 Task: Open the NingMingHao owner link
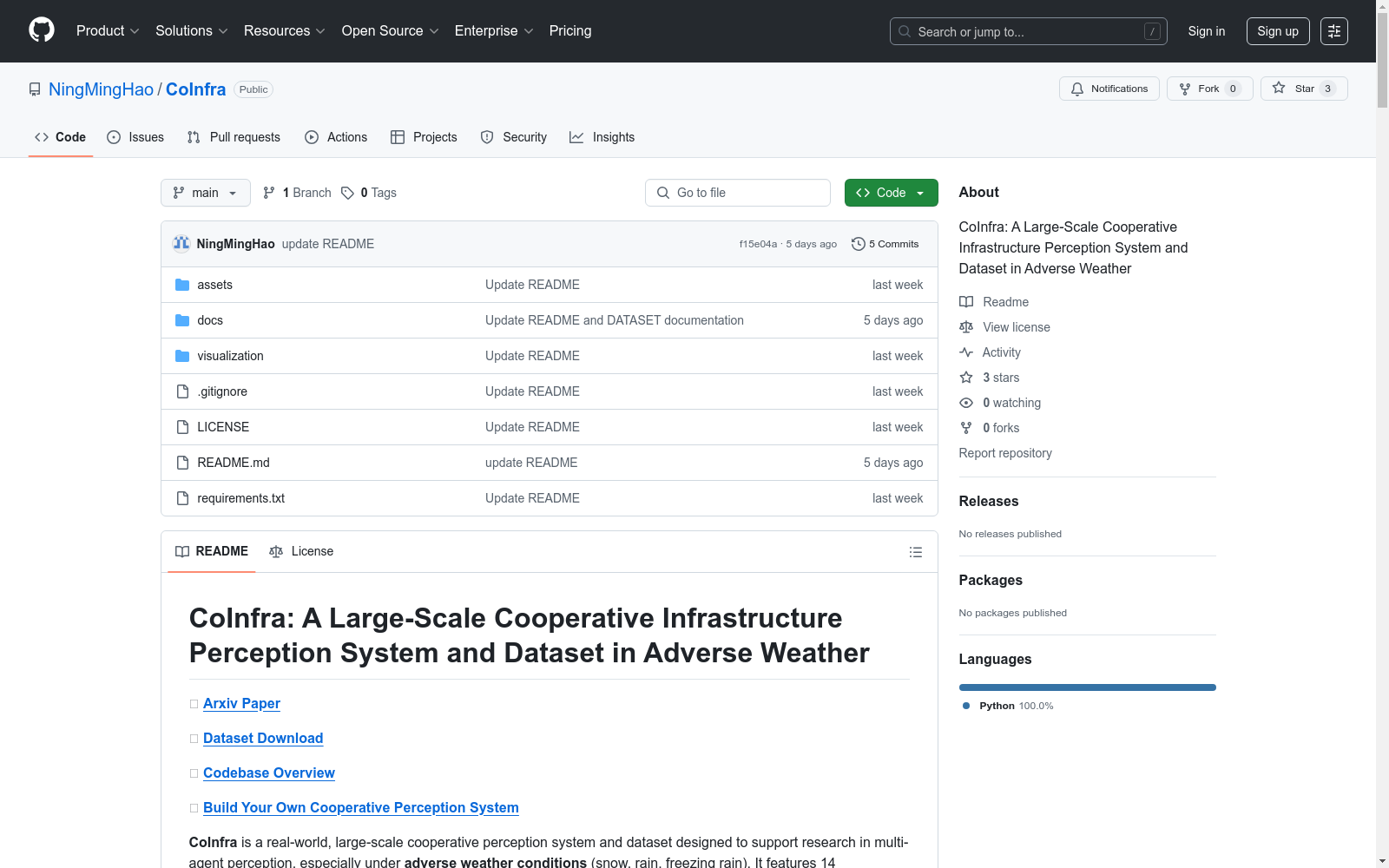pyautogui.click(x=101, y=89)
